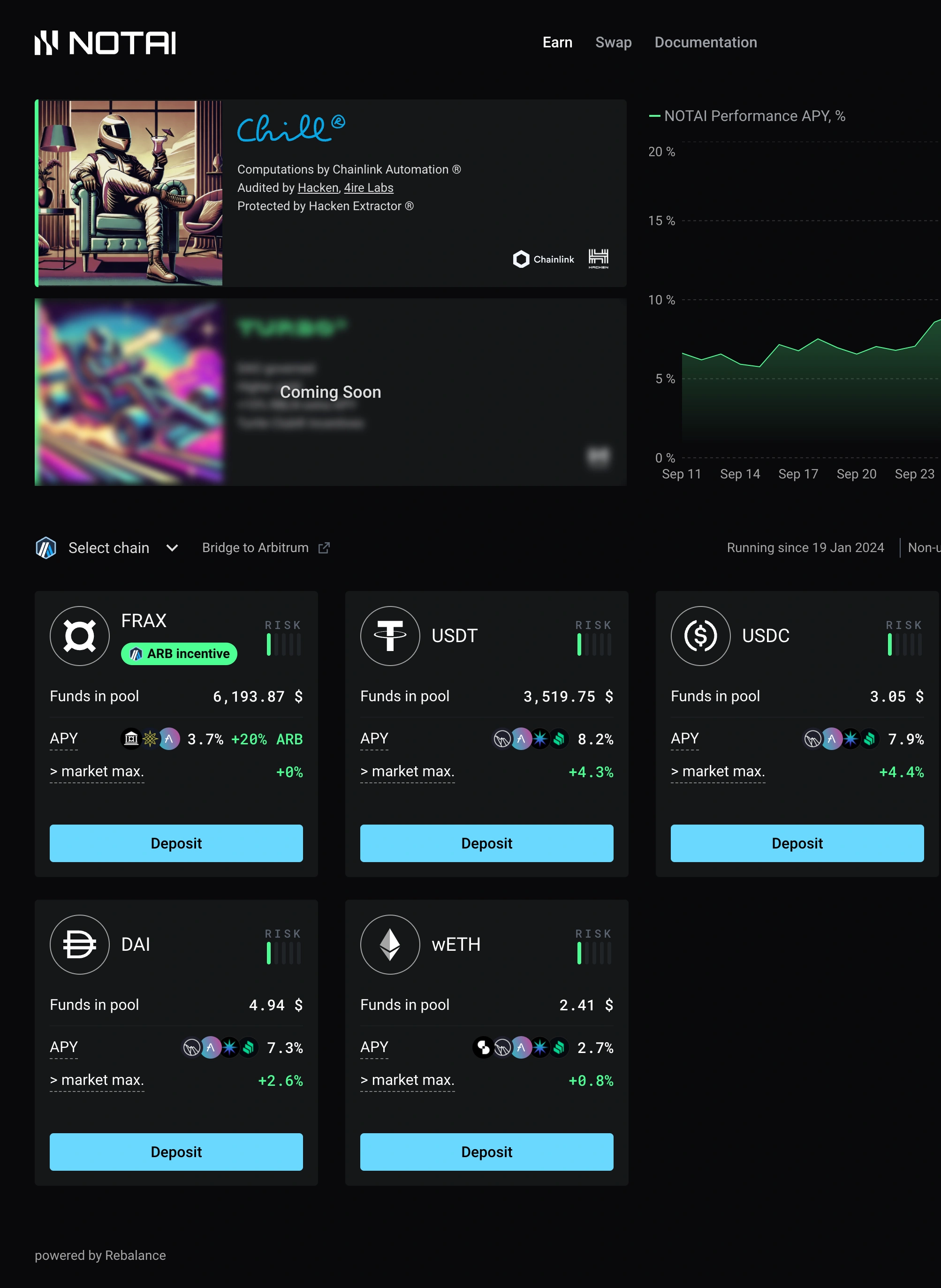Click market max. label in USDT card
Image resolution: width=941 pixels, height=1288 pixels.
pos(407,772)
